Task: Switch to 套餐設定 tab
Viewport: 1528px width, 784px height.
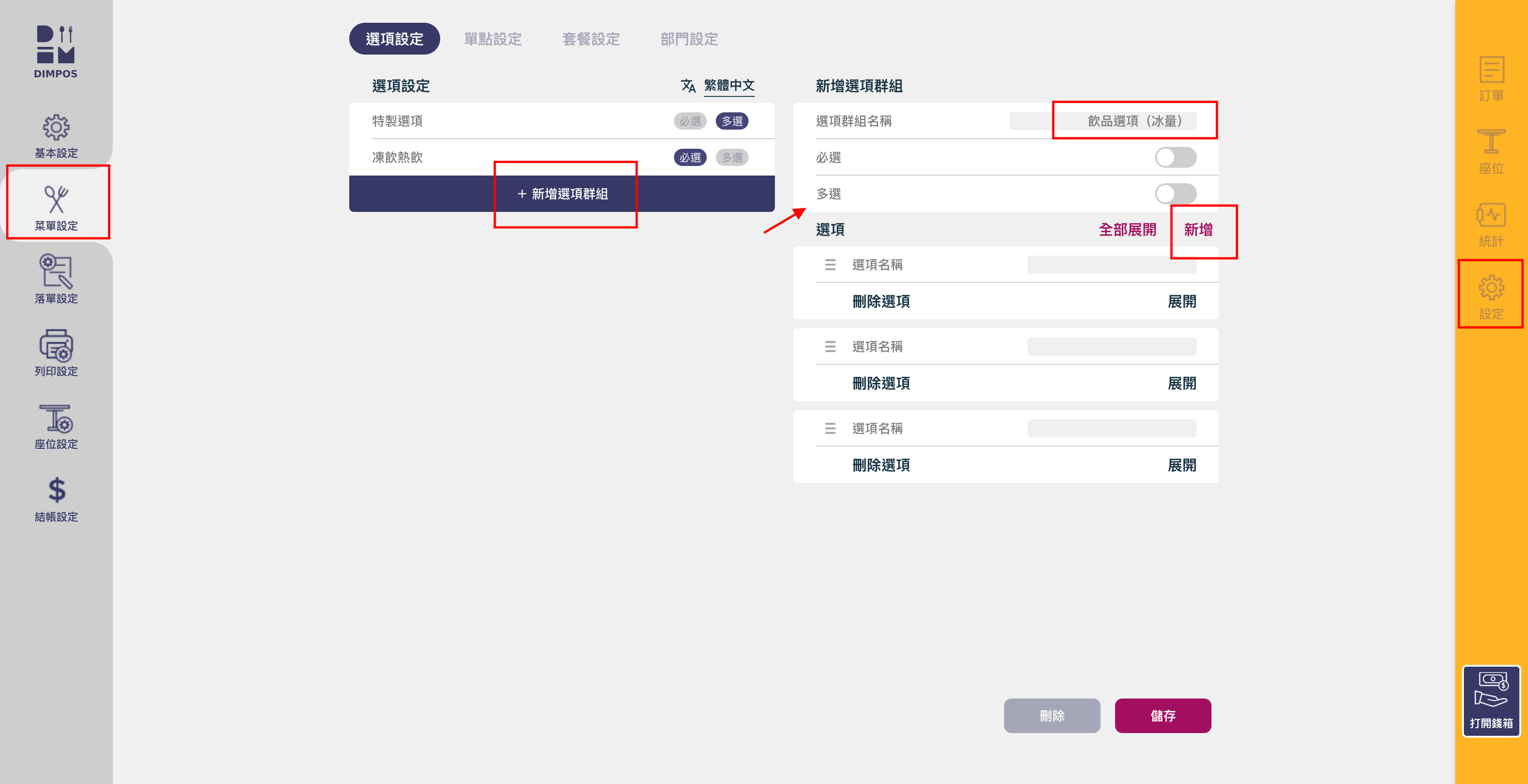Action: (x=591, y=39)
